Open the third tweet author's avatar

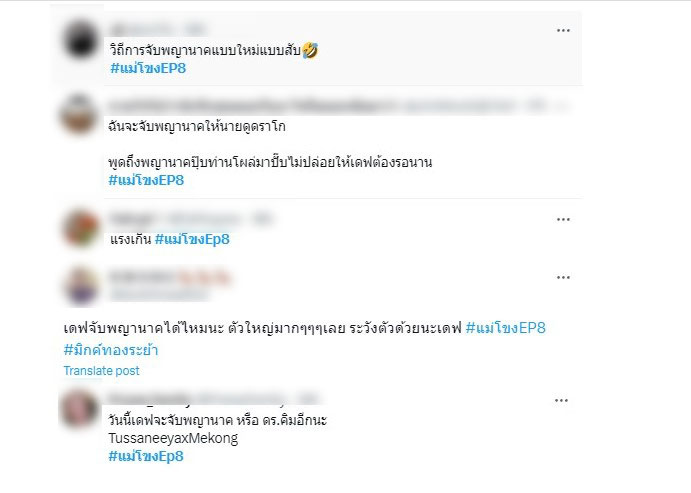click(81, 229)
